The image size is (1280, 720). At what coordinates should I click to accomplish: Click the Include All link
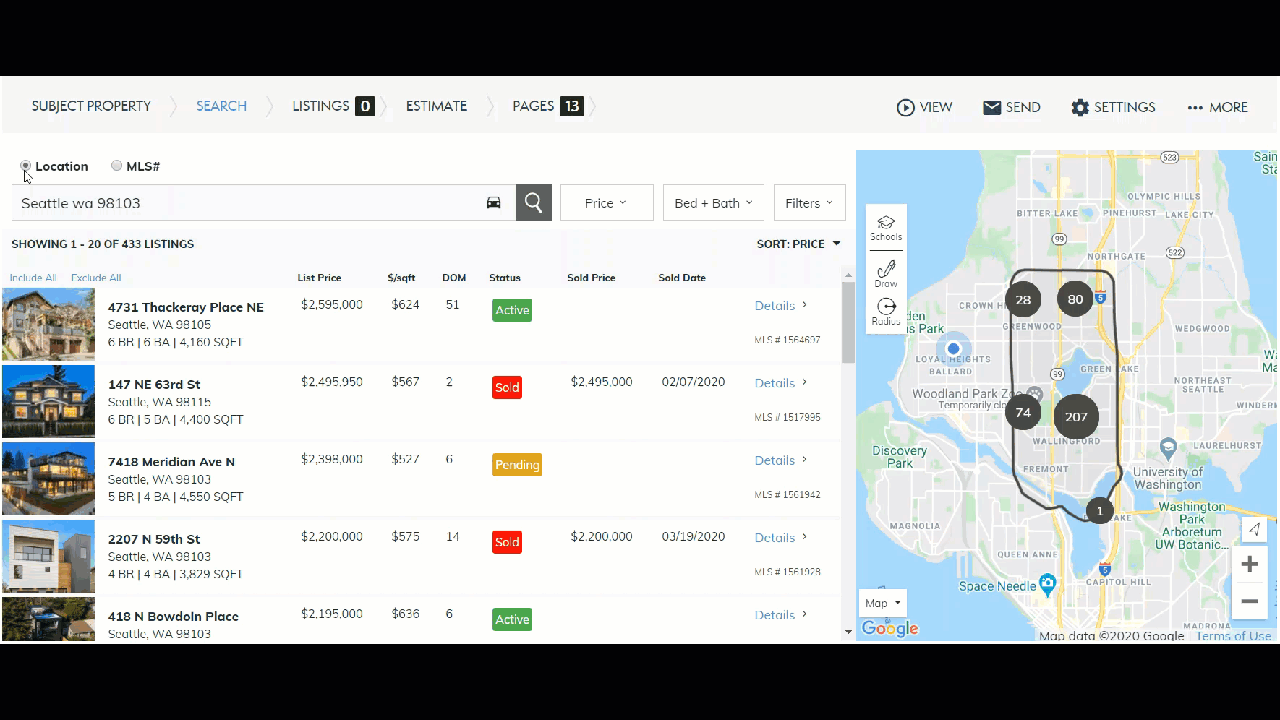(x=33, y=278)
